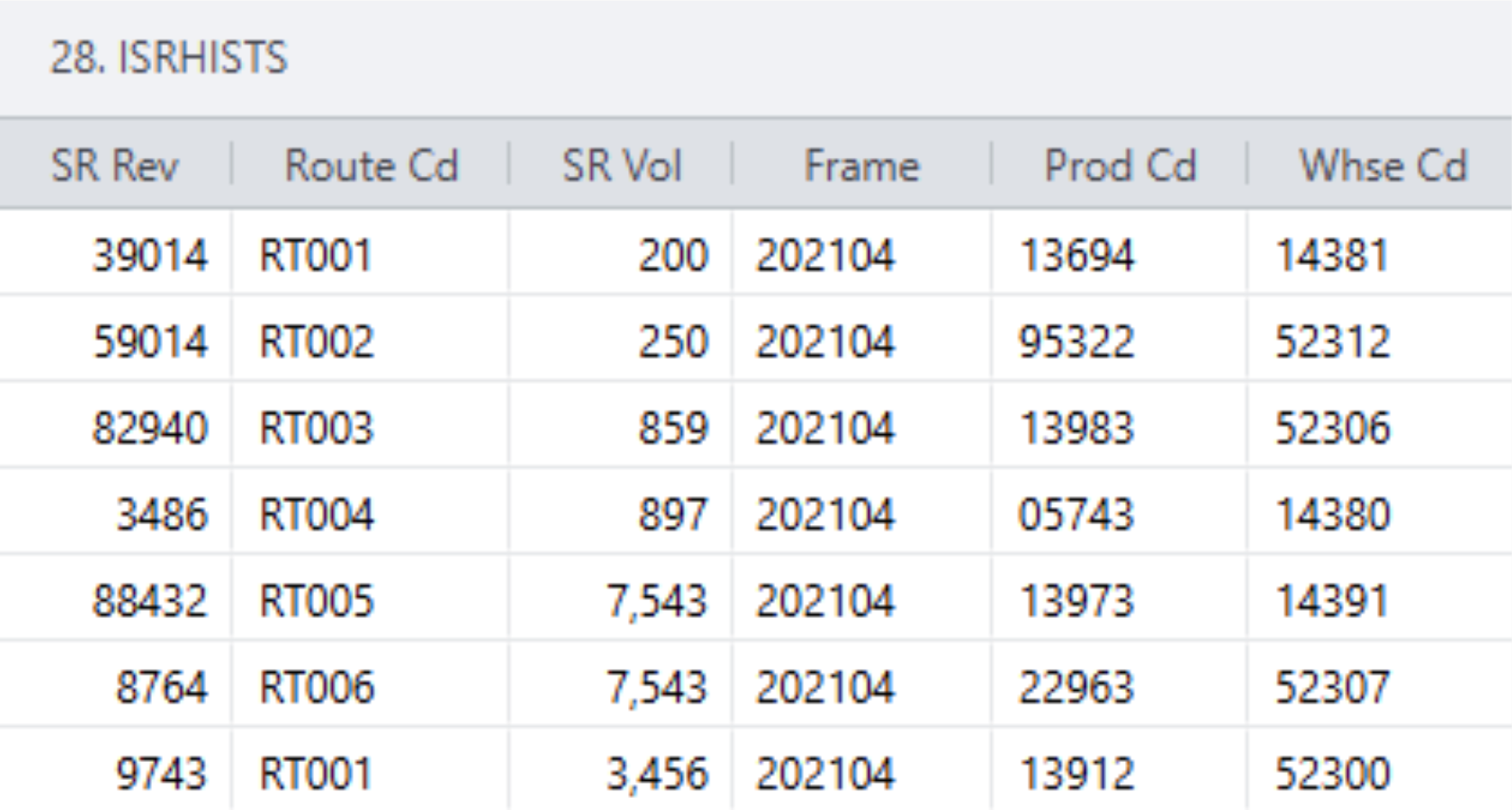Sort by the Route Cd column header
The image size is (1512, 810).
(x=372, y=166)
